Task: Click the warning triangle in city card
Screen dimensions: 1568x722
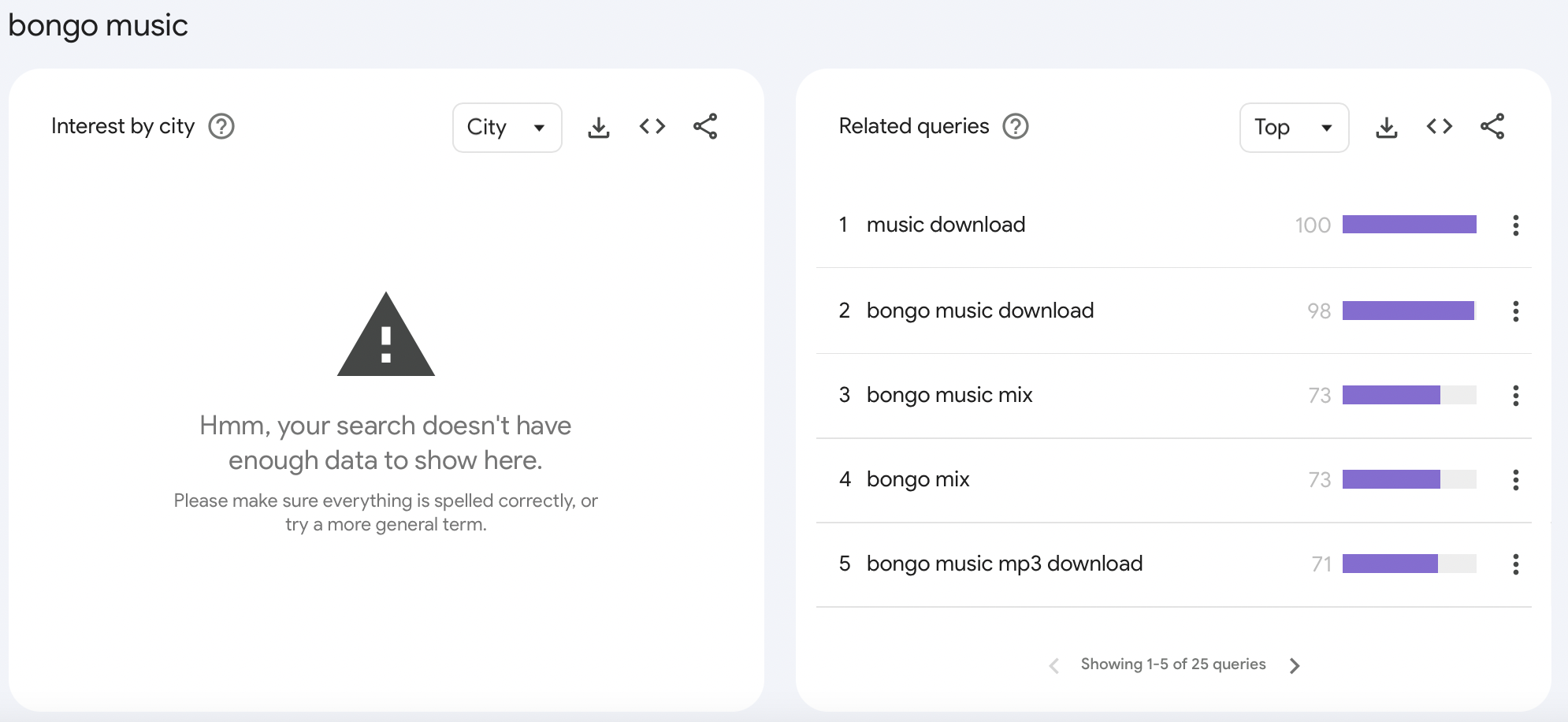Action: (x=386, y=337)
